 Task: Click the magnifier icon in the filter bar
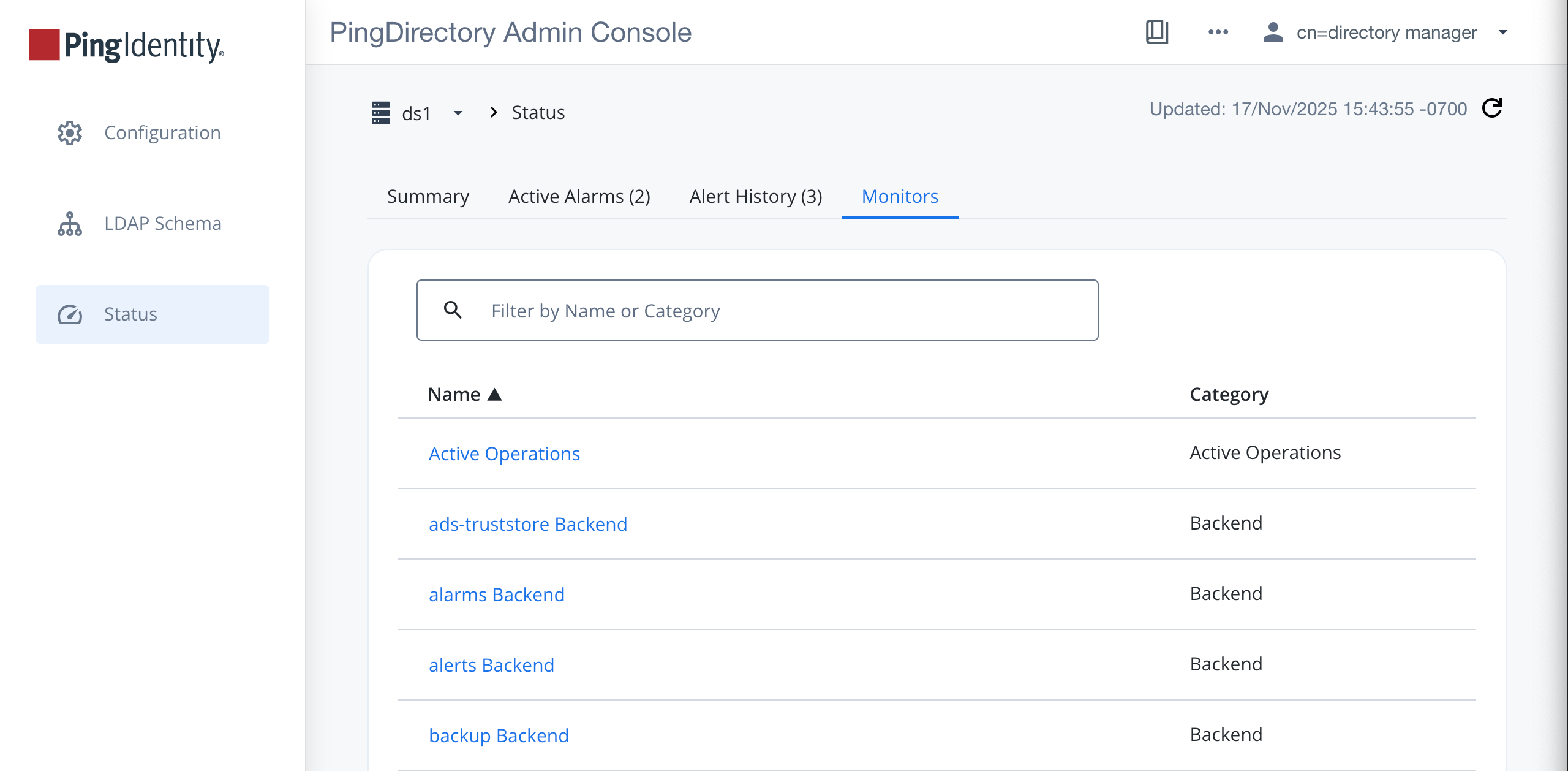pos(453,310)
